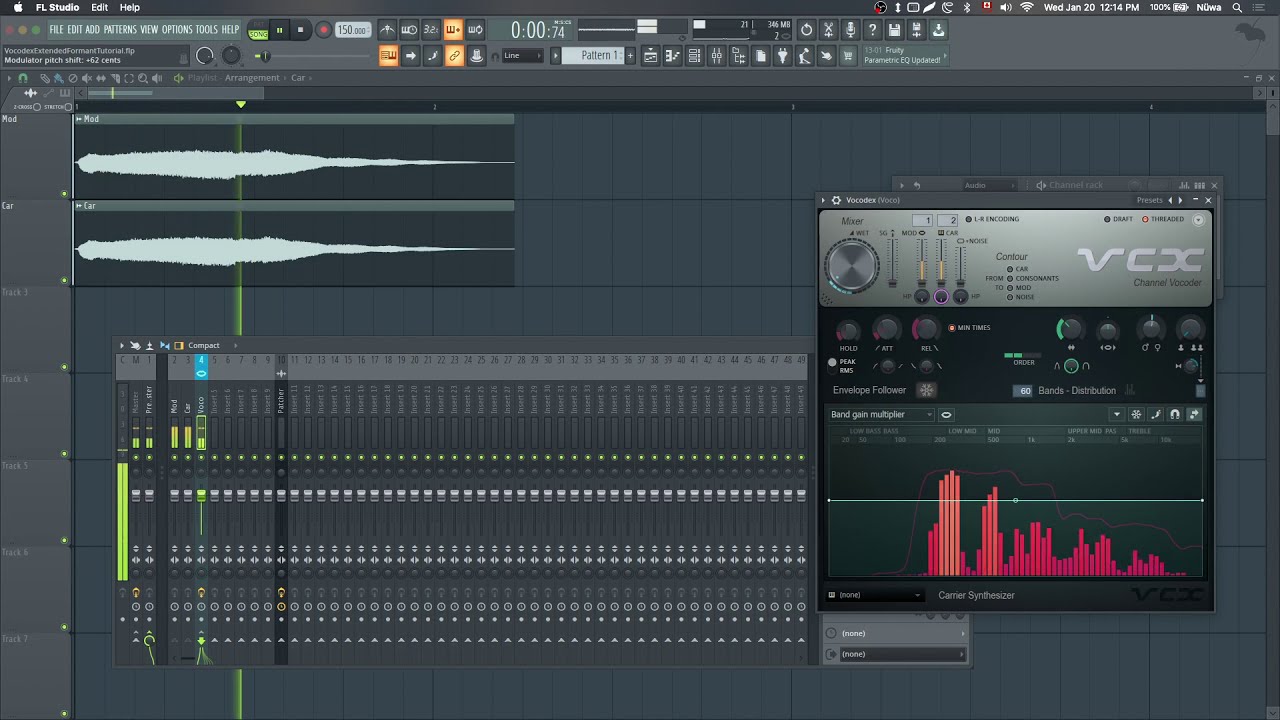The width and height of the screenshot is (1280, 720).
Task: Open the piano roll view icon
Action: (x=672, y=56)
